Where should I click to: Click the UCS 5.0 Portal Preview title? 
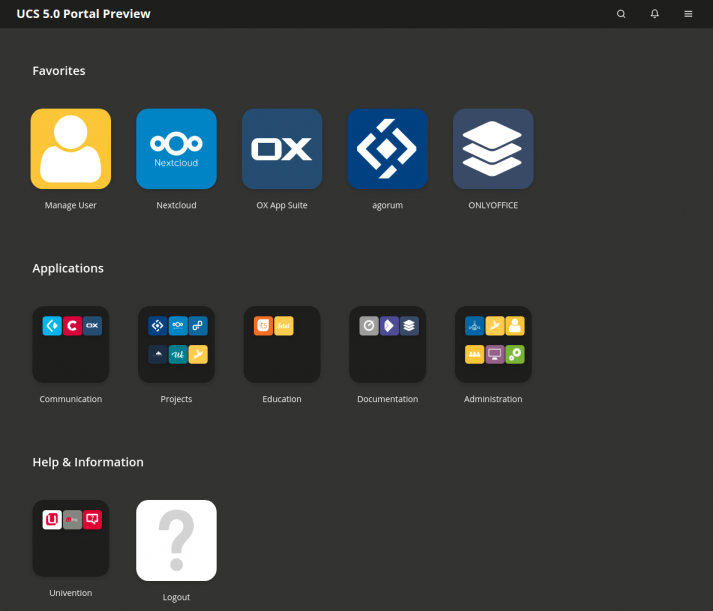pos(83,14)
